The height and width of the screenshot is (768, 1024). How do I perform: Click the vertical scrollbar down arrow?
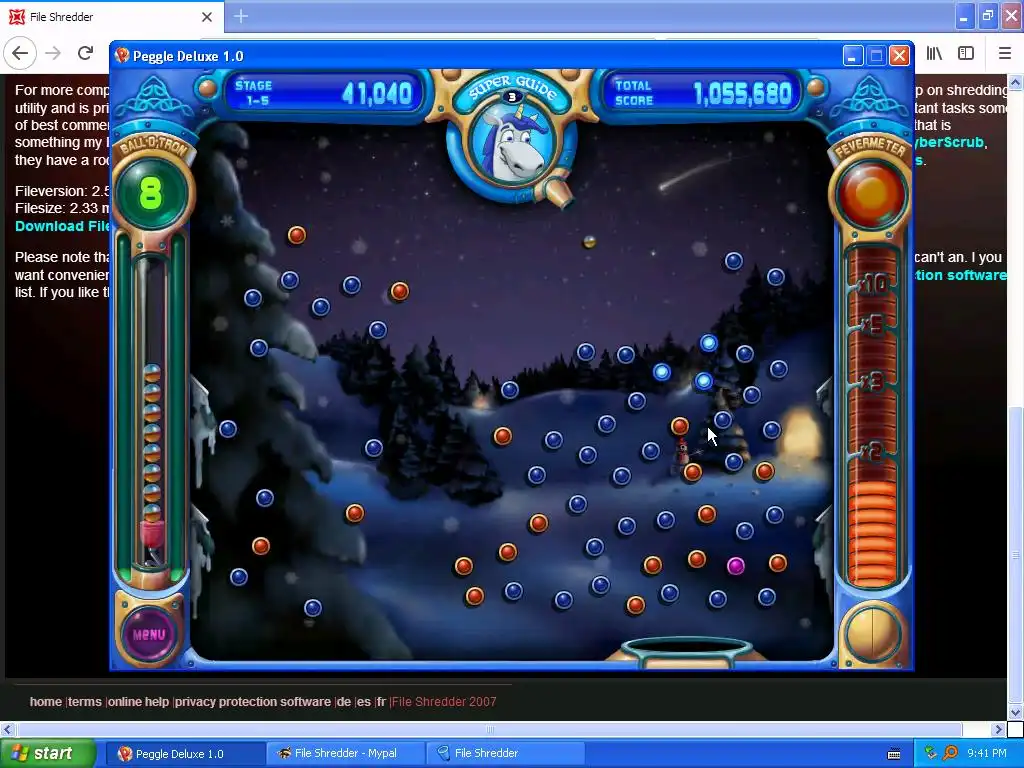[x=1016, y=712]
